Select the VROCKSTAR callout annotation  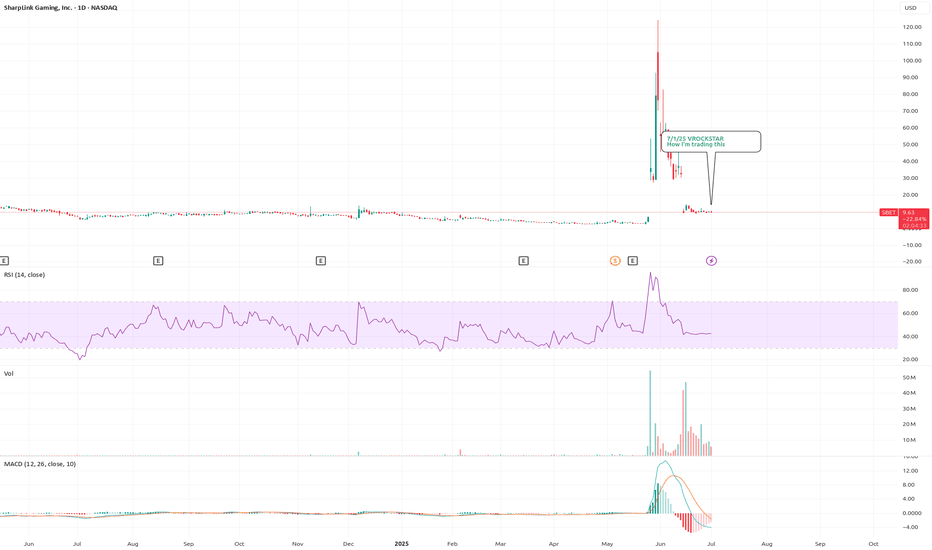pyautogui.click(x=711, y=142)
